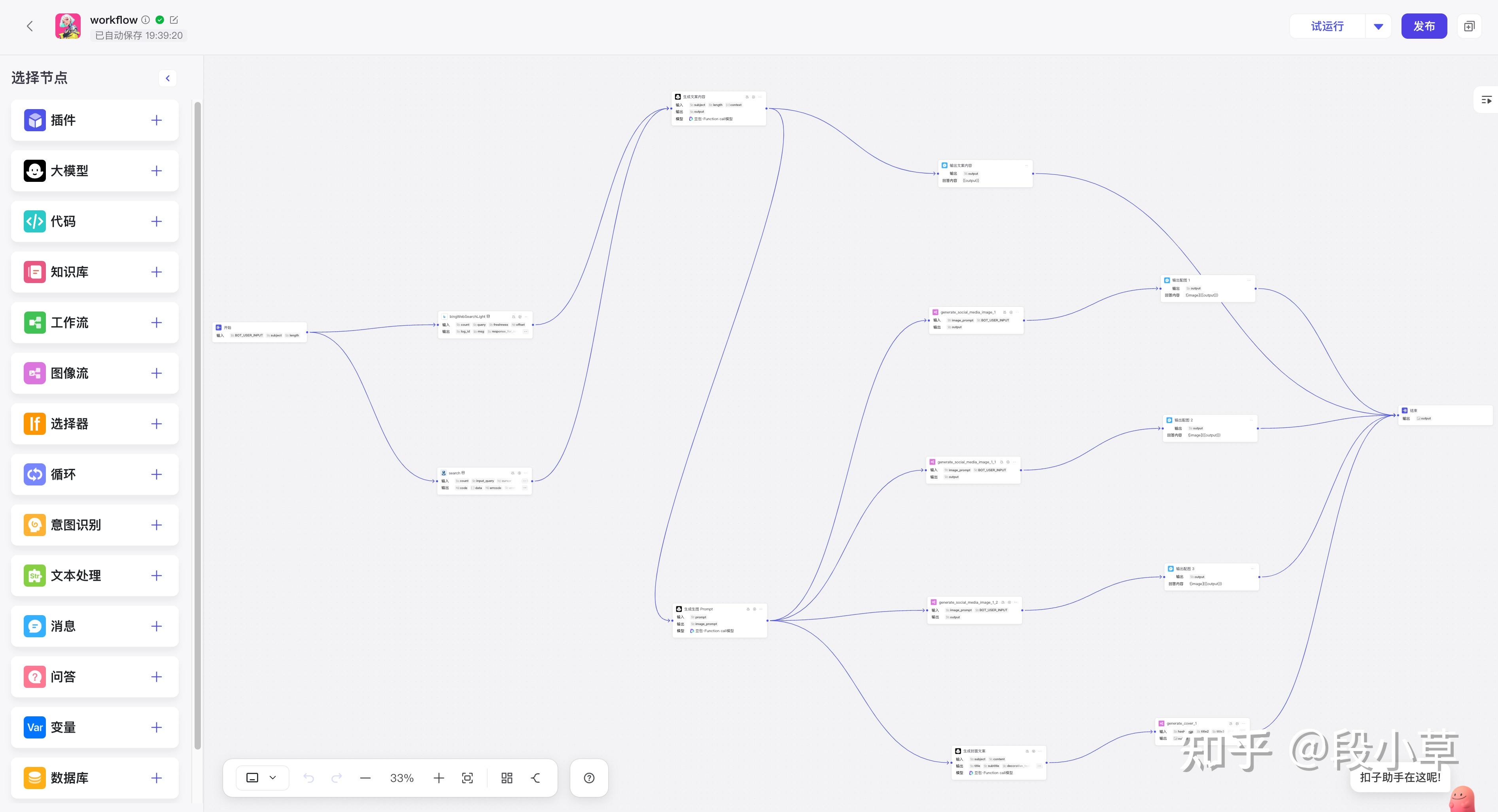
Task: Click the zoom out minus icon
Action: [365, 778]
